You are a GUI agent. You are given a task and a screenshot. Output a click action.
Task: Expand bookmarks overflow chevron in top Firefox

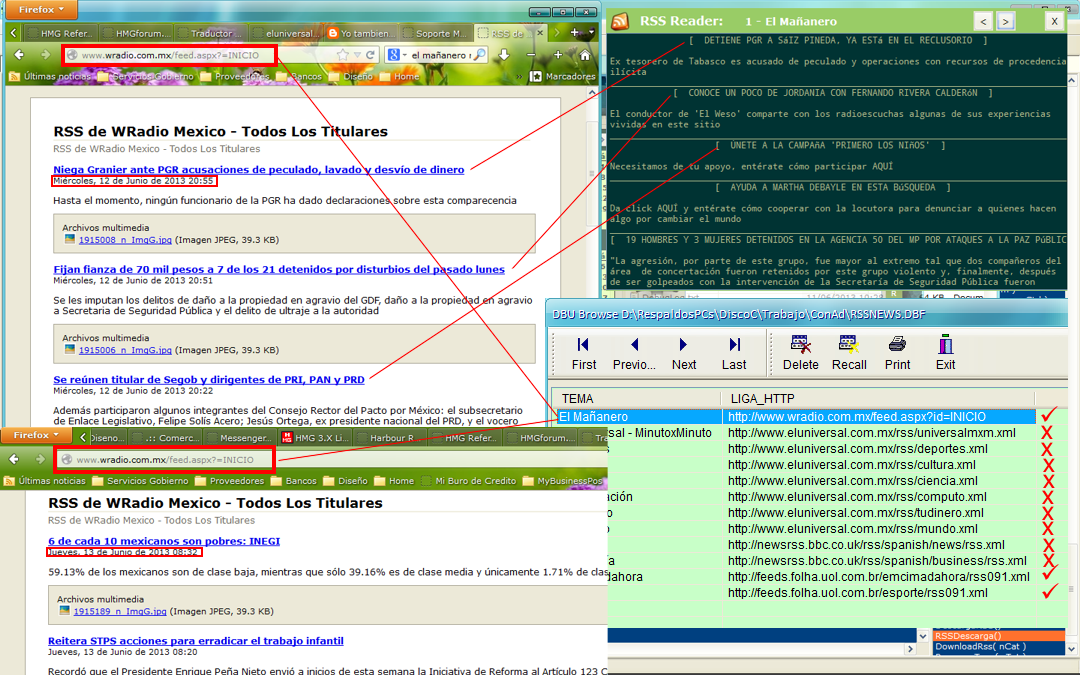coord(519,76)
